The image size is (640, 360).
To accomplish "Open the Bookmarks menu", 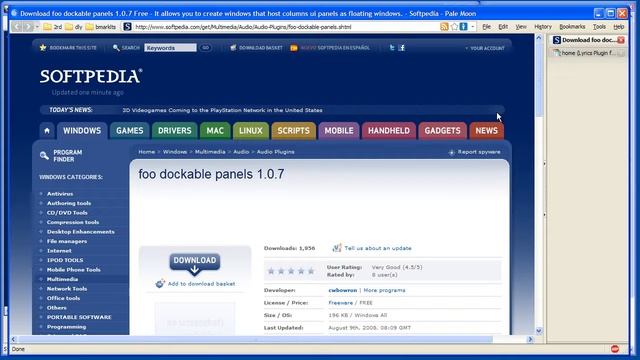I will [x=572, y=27].
